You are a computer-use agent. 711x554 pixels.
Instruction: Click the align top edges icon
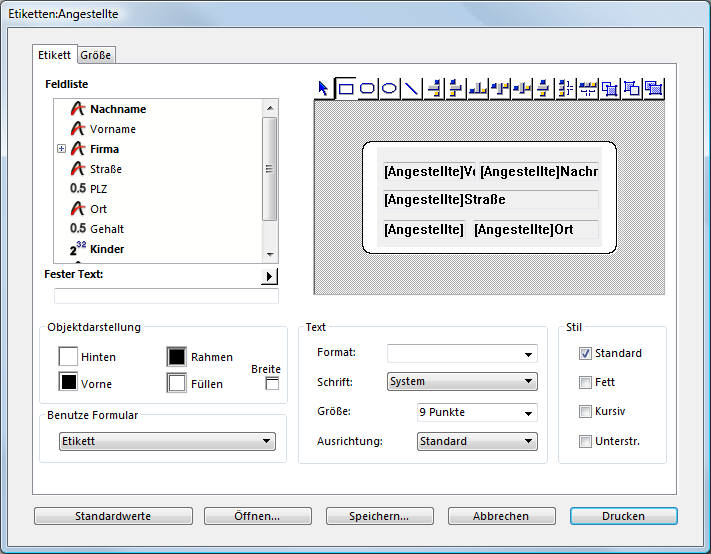500,88
